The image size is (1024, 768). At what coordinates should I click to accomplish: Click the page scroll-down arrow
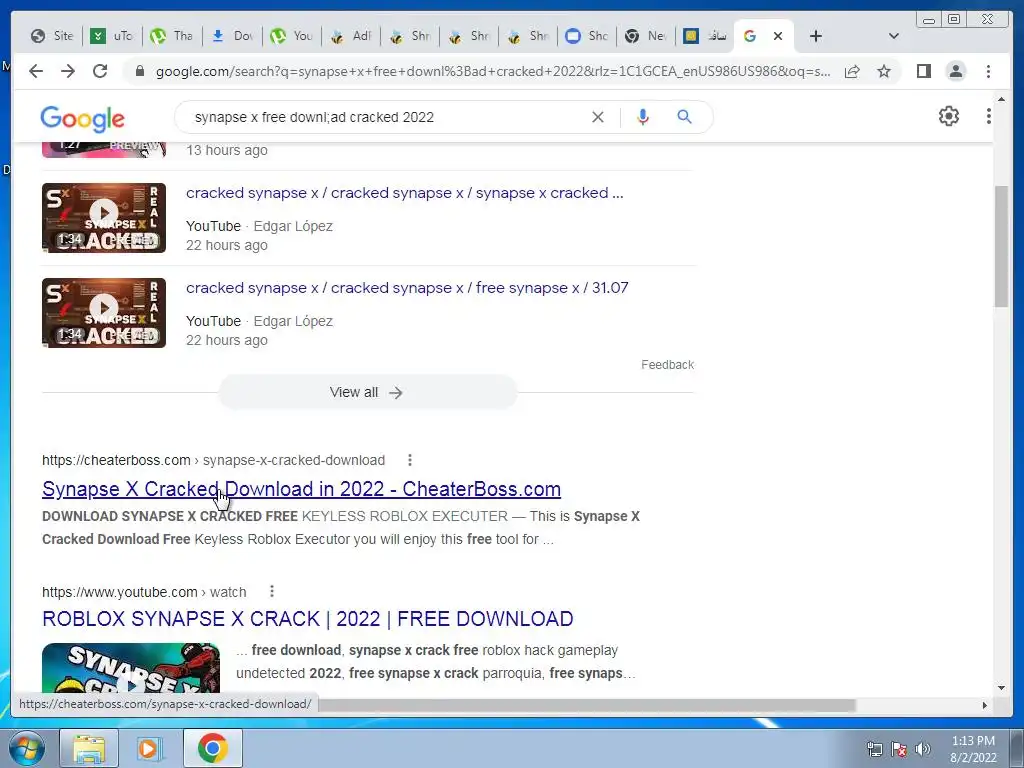coord(1002,688)
